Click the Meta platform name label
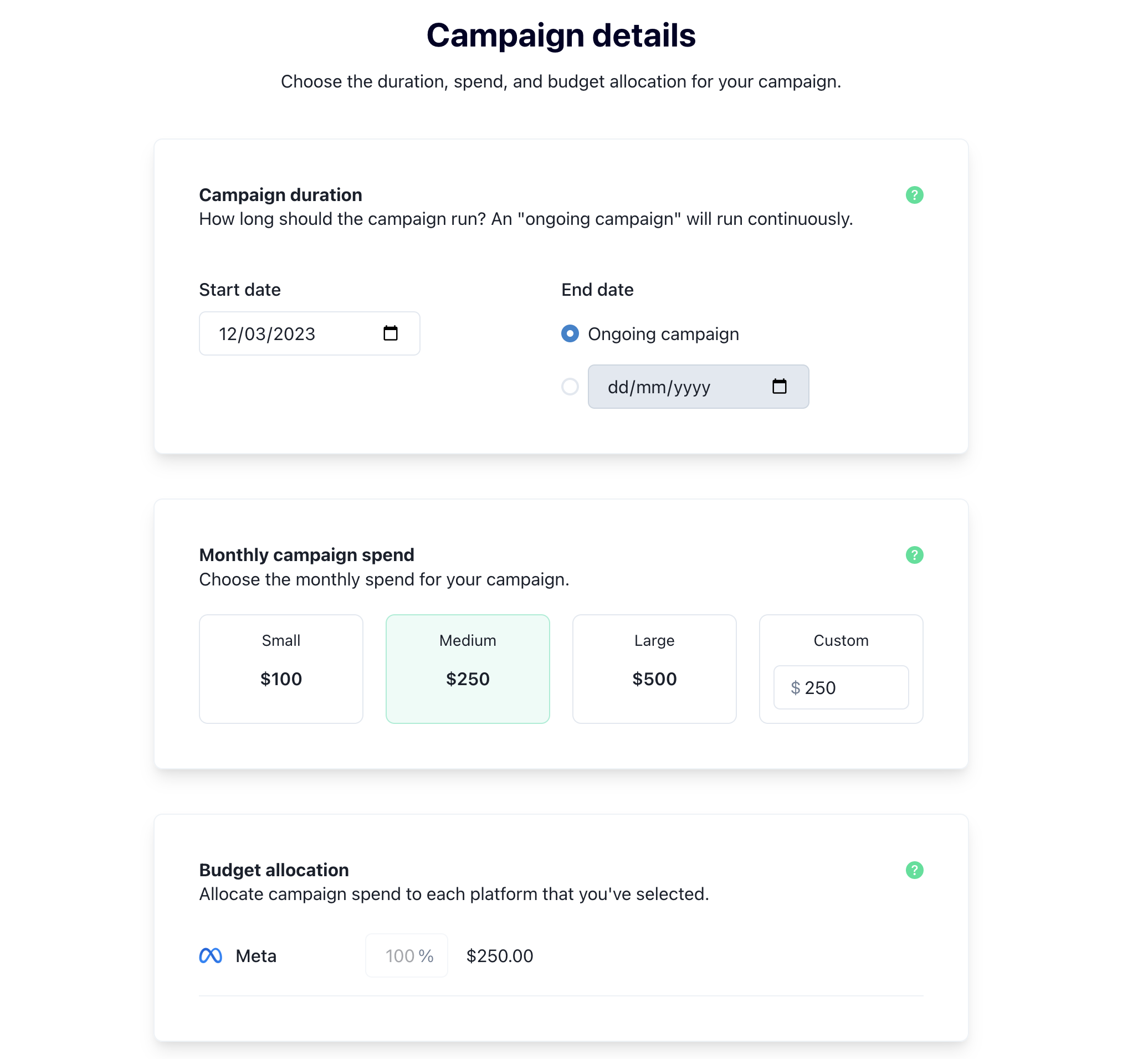 255,956
